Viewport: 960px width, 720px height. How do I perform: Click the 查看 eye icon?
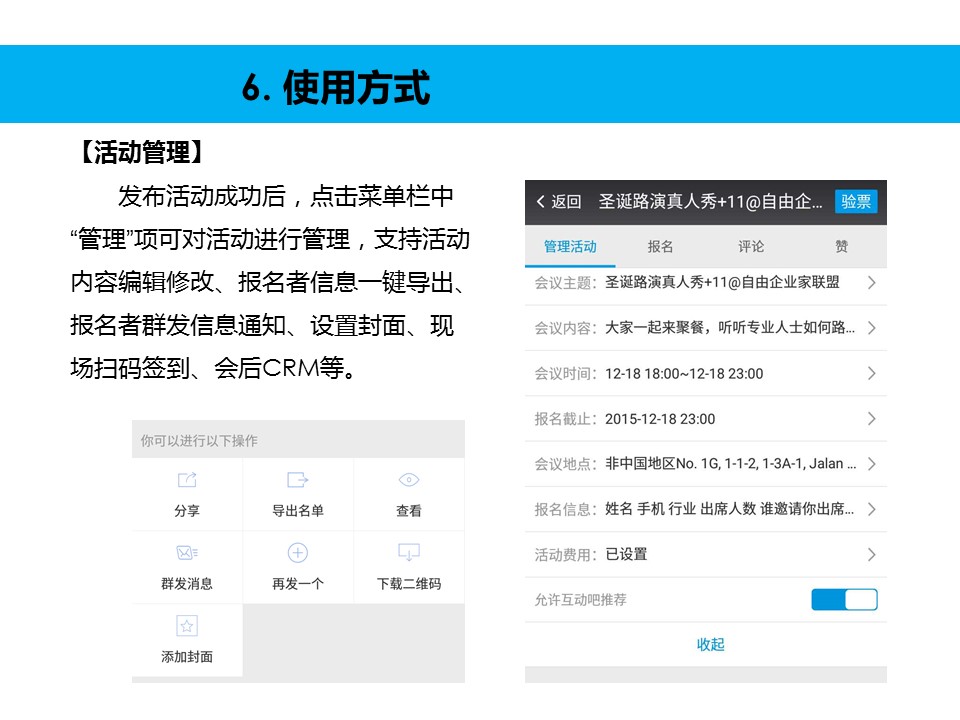[408, 481]
